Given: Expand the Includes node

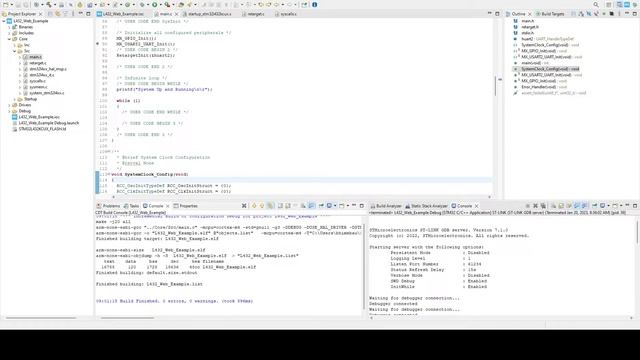Looking at the screenshot, I should (9, 33).
